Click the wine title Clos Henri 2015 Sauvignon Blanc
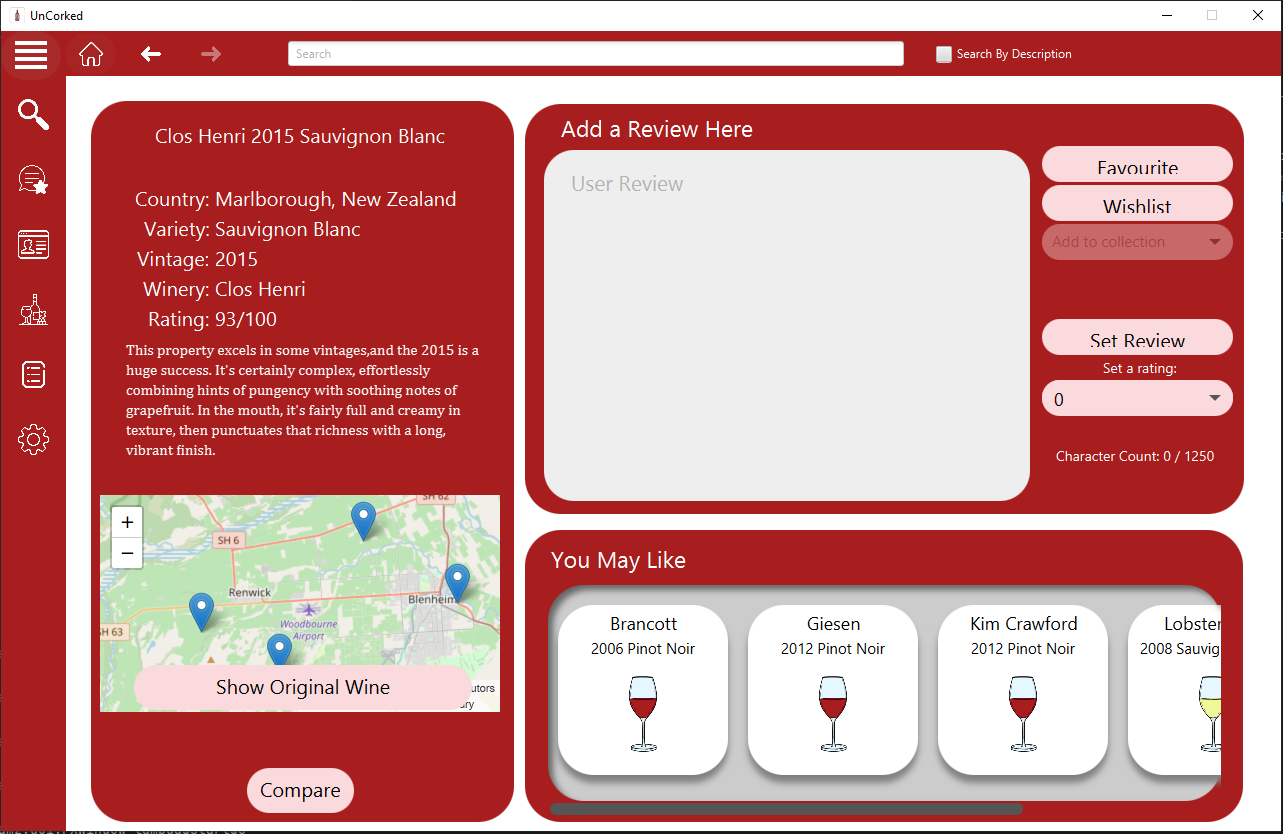Image resolution: width=1283 pixels, height=834 pixels. (300, 136)
